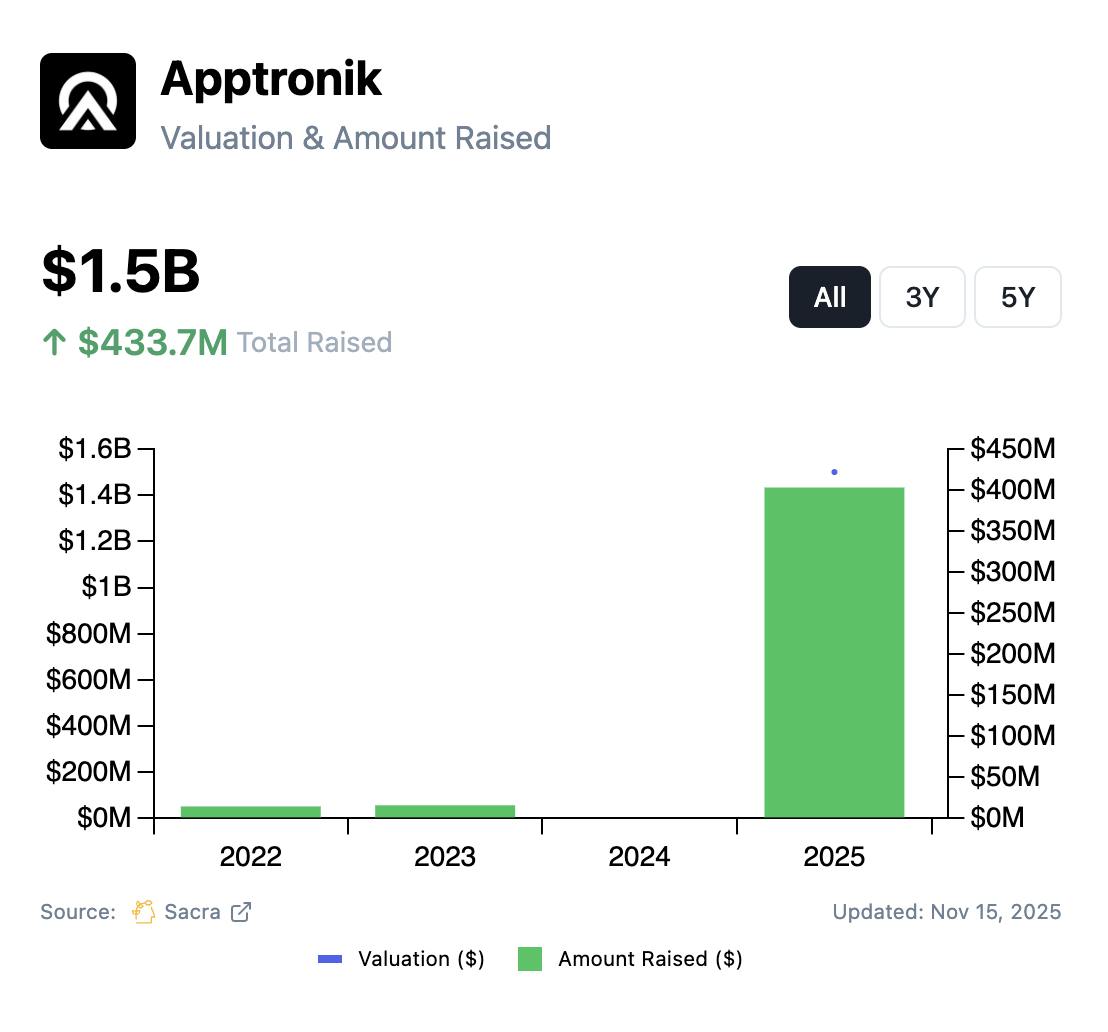Click the $1.5B valuation figure
This screenshot has height=1032, width=1108.
coord(121,271)
